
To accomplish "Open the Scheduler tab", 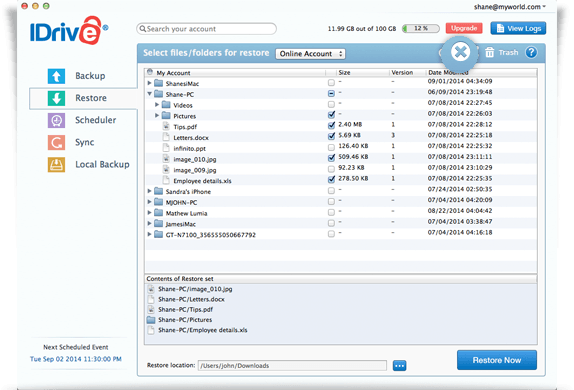I will click(83, 120).
